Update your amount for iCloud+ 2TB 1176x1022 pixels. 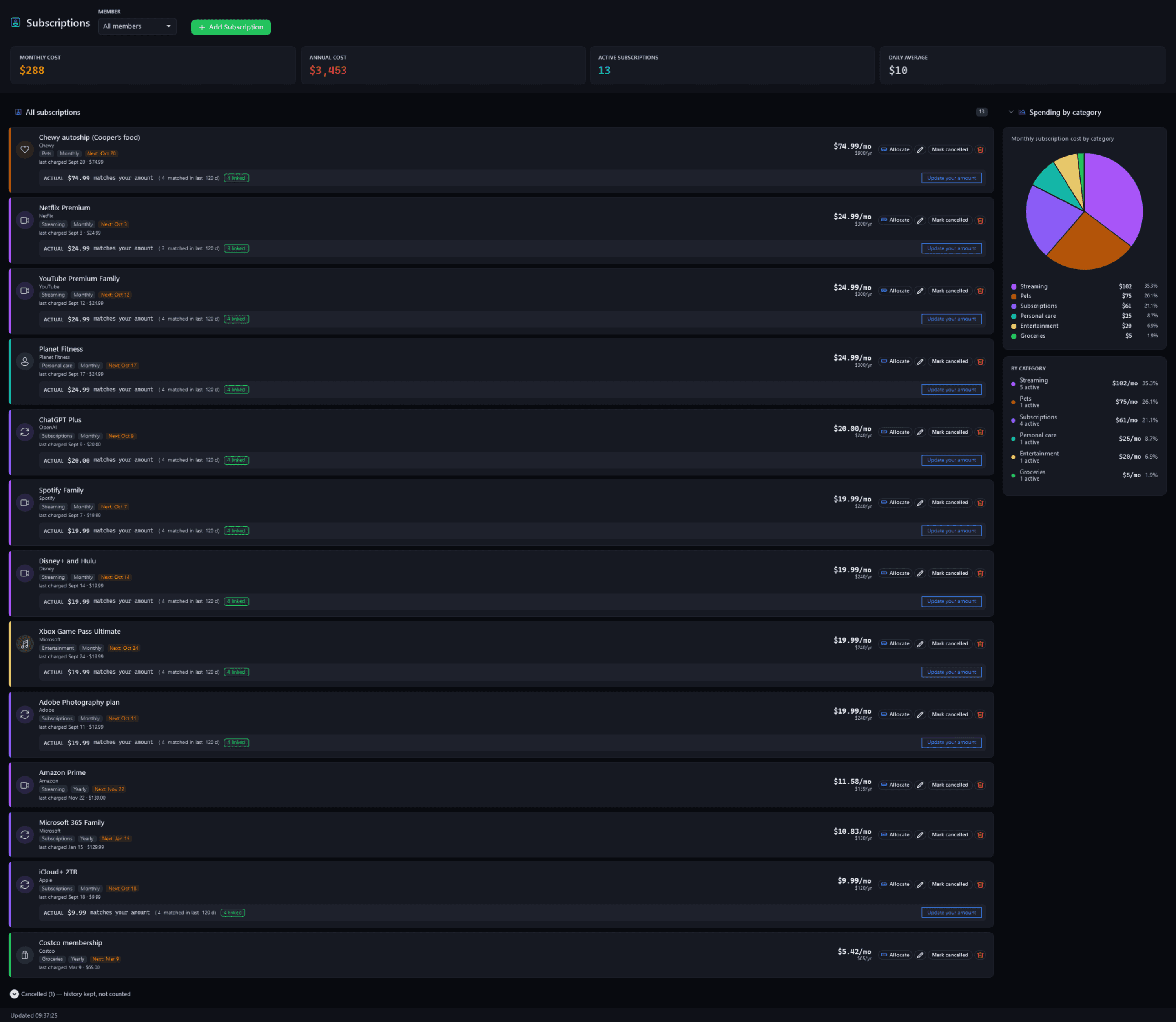coord(951,913)
